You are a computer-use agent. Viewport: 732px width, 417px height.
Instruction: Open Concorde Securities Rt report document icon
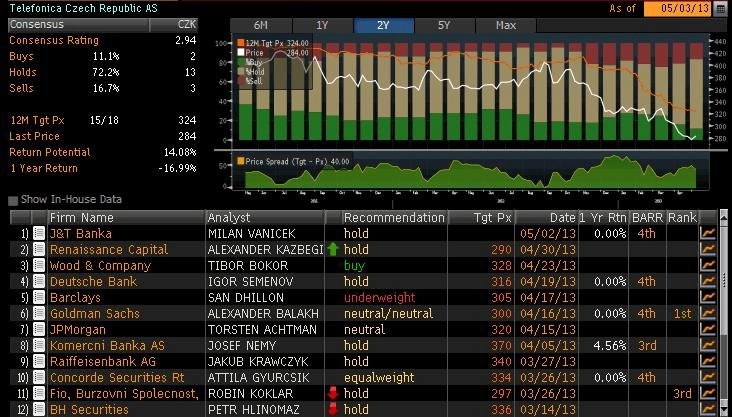pos(39,377)
